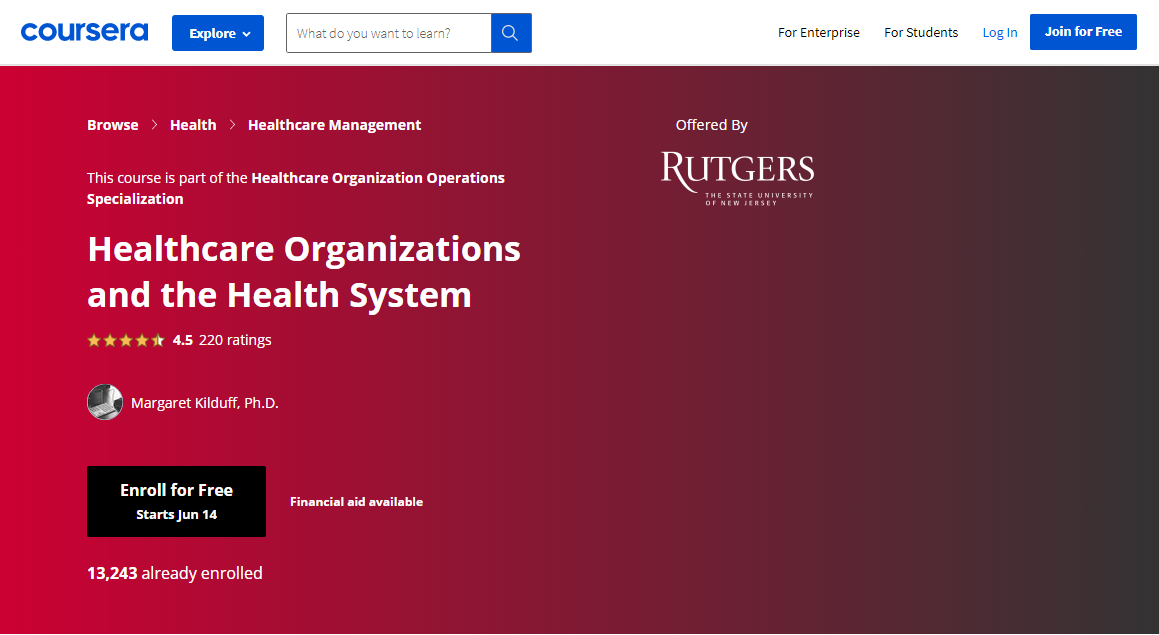Click the Enroll for Free button
Image resolution: width=1159 pixels, height=635 pixels.
tap(176, 501)
